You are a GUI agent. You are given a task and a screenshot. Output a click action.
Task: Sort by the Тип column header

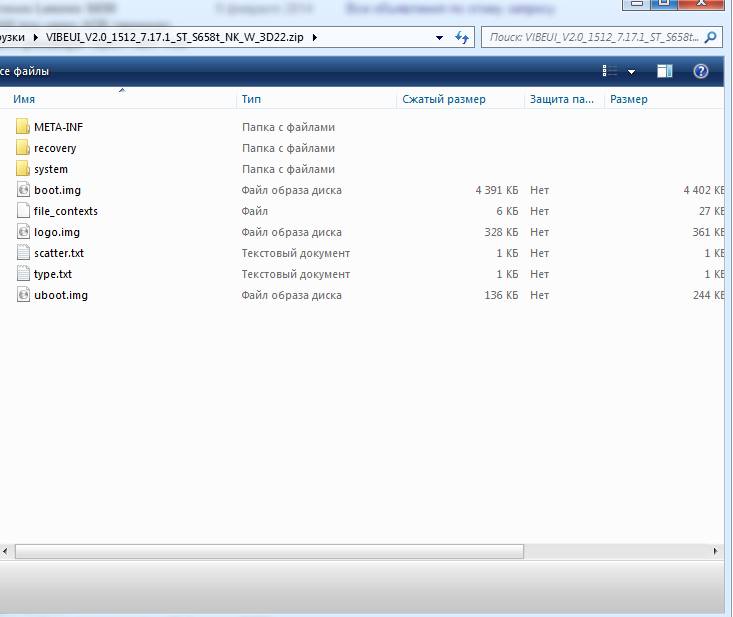pos(251,99)
